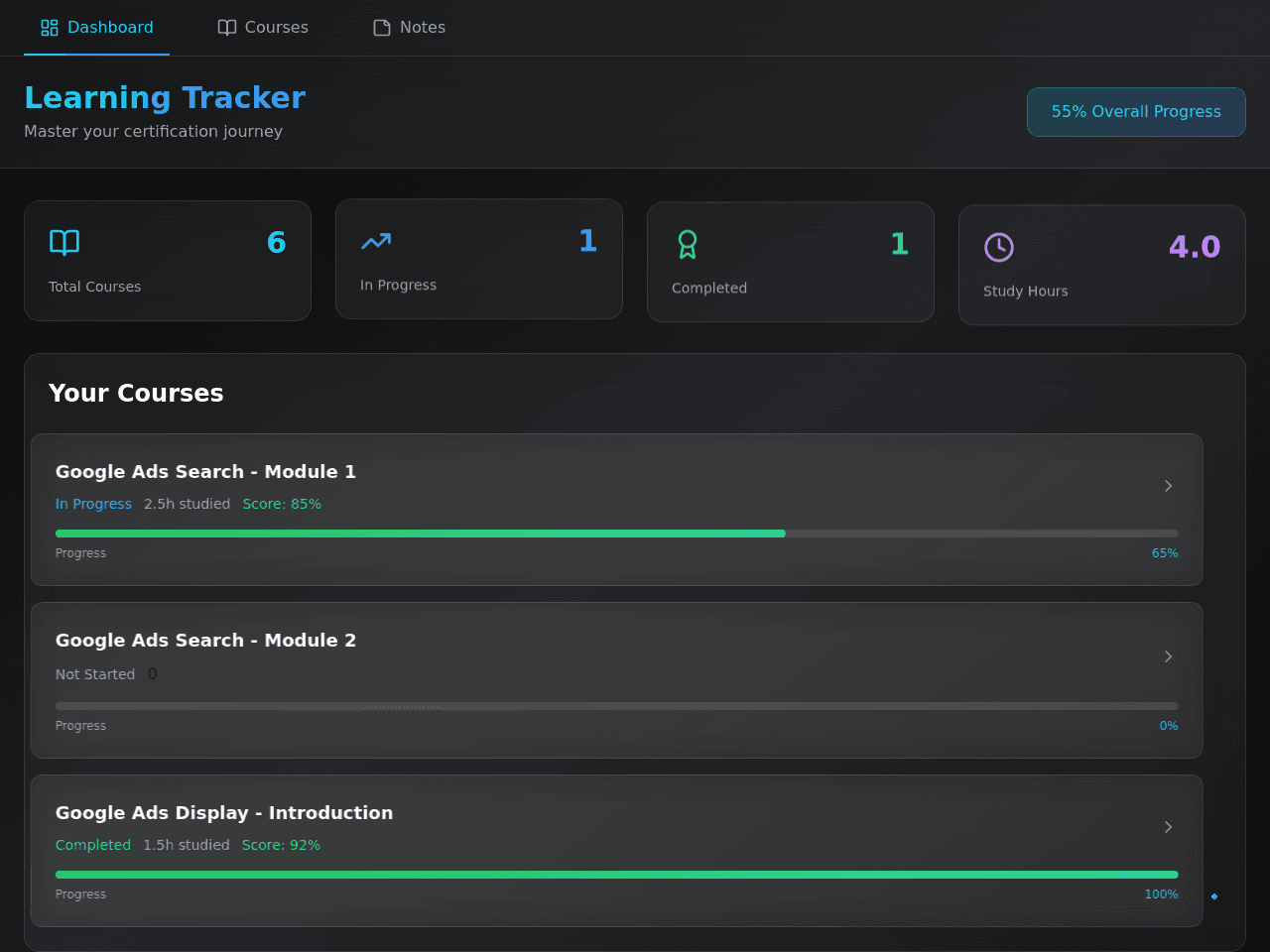1270x952 pixels.
Task: Click the award ribbon icon on Completed card
Action: point(688,244)
